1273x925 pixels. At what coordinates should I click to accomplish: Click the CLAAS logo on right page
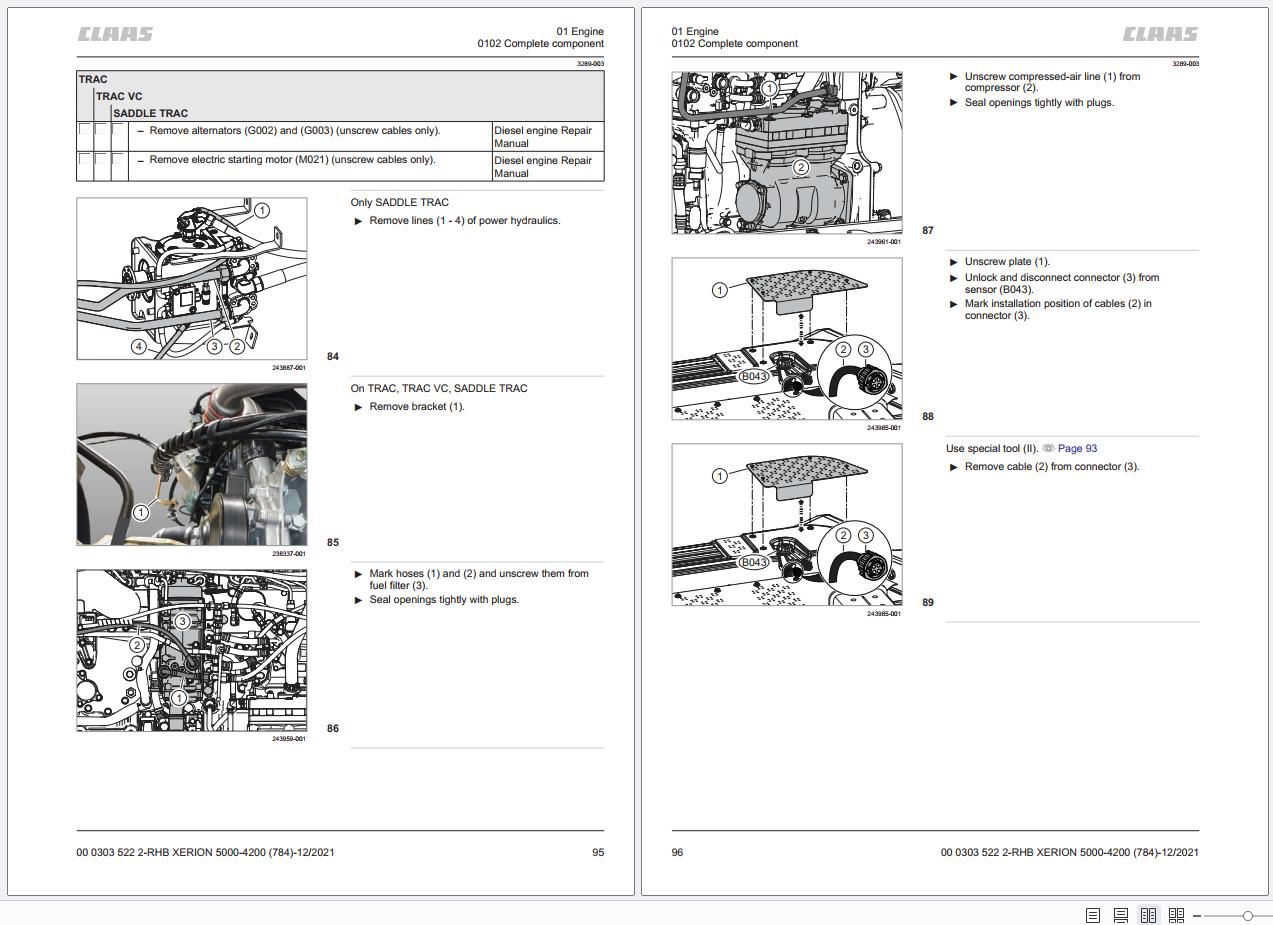point(1160,35)
